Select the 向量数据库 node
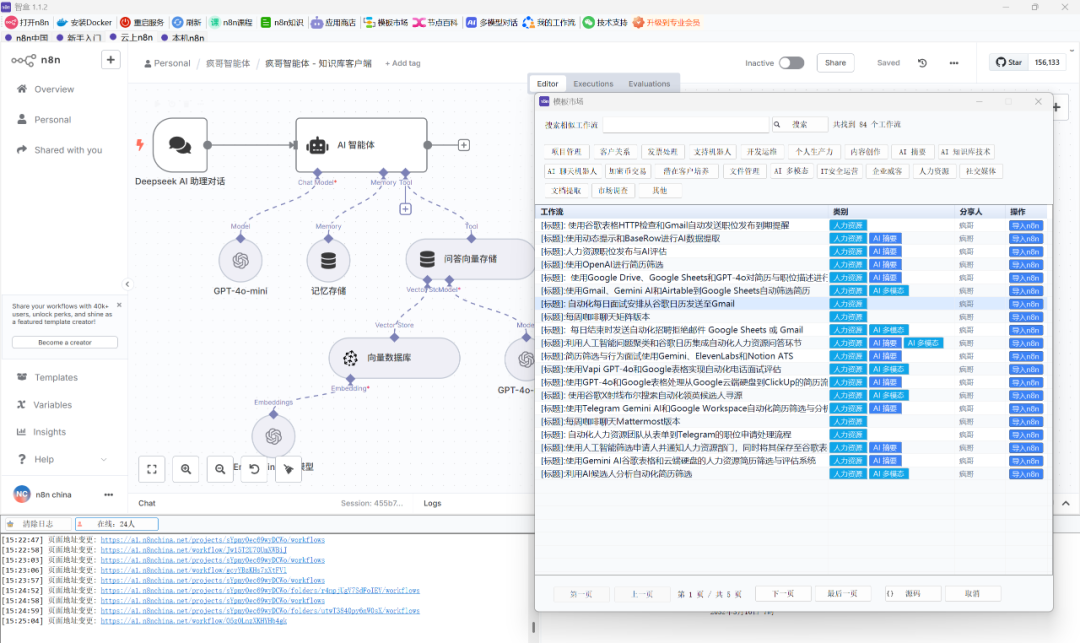1080x643 pixels. point(394,357)
